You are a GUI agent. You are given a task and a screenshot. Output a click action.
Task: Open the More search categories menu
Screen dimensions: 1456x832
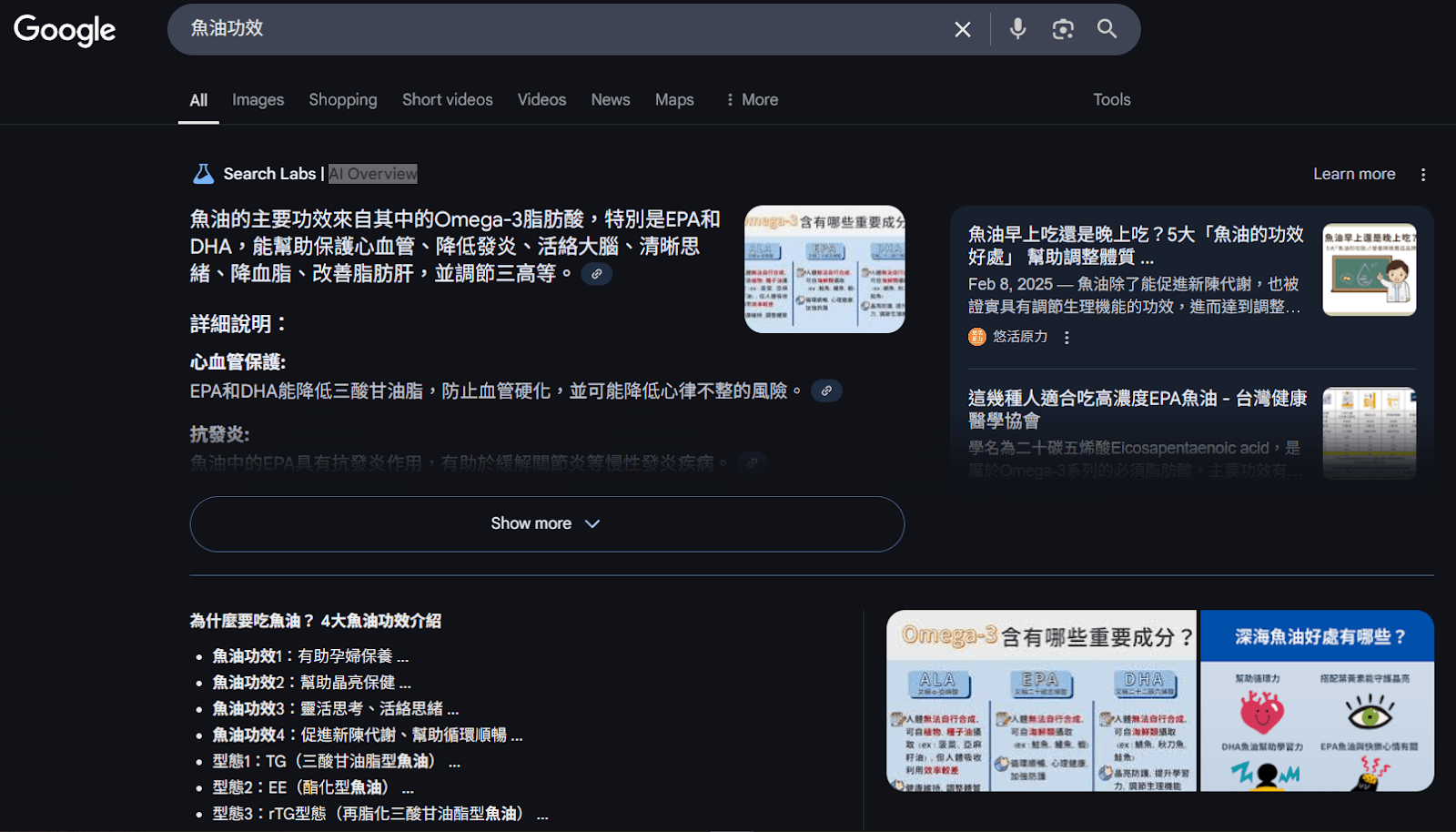751,99
